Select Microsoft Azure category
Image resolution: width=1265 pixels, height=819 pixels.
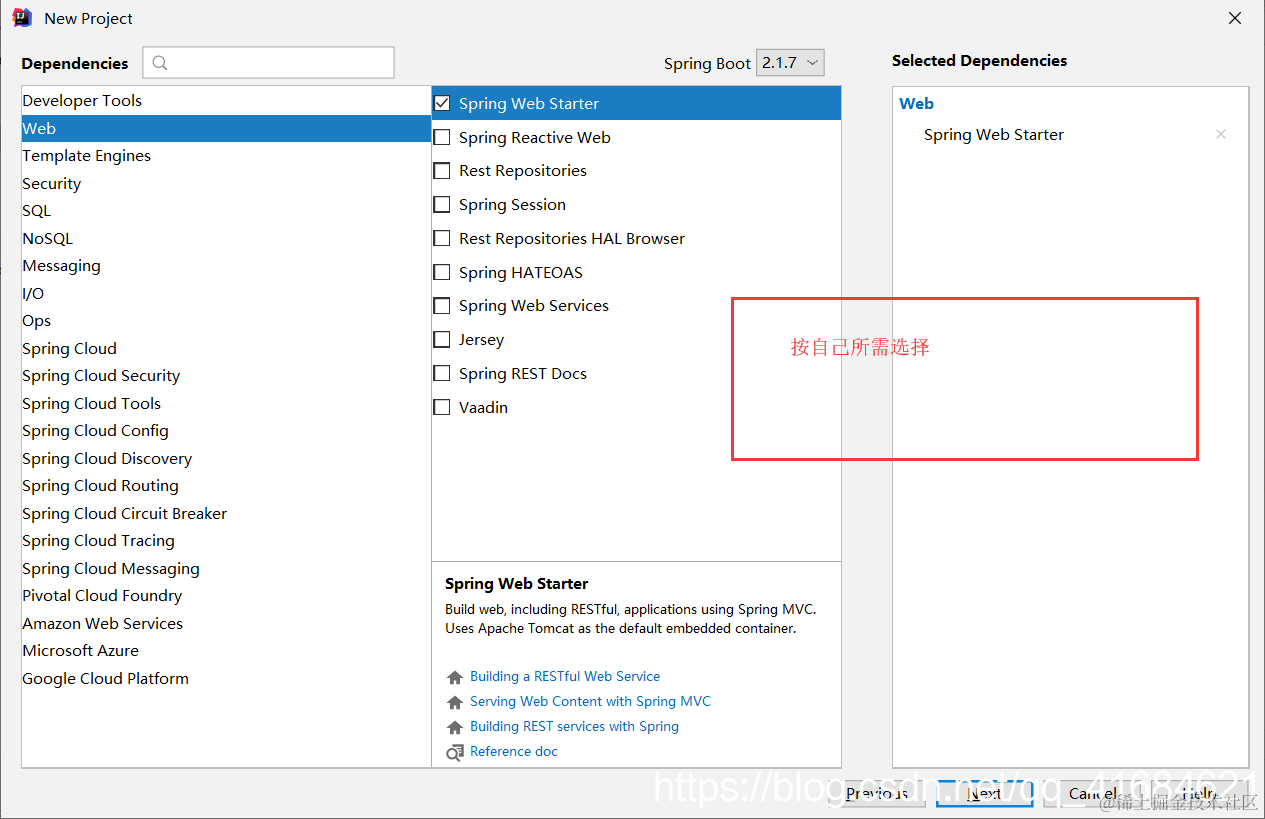pos(226,651)
